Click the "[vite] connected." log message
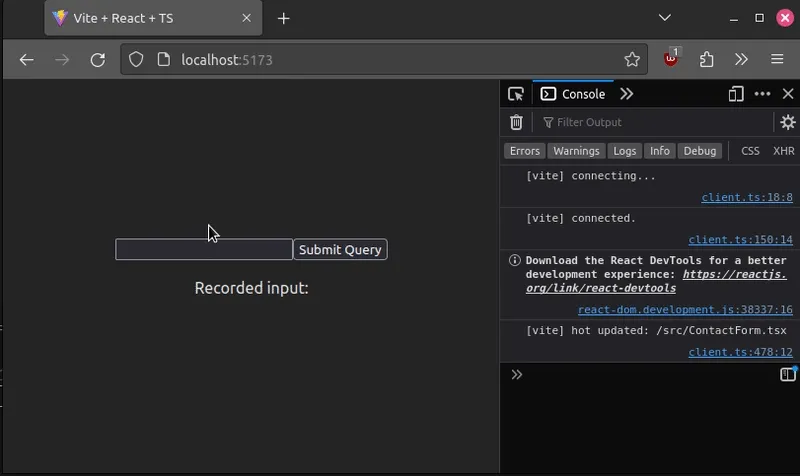This screenshot has width=800, height=476. pyautogui.click(x=581, y=218)
